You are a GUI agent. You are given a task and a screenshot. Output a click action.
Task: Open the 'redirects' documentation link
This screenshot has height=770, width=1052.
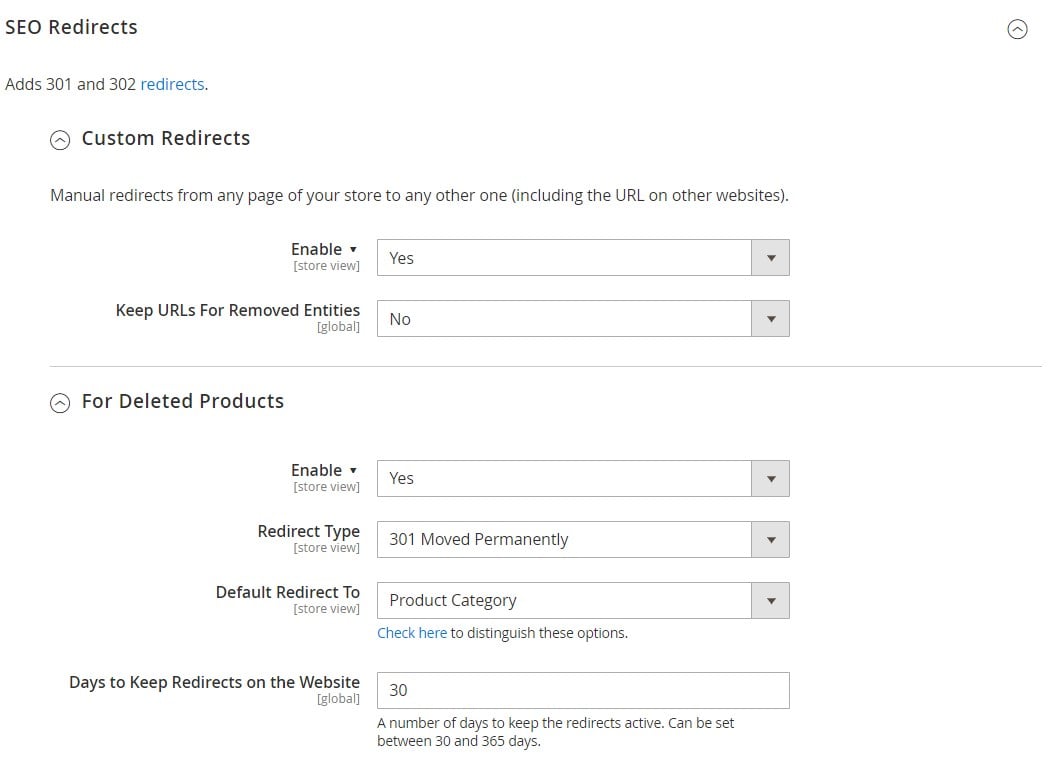tap(172, 85)
